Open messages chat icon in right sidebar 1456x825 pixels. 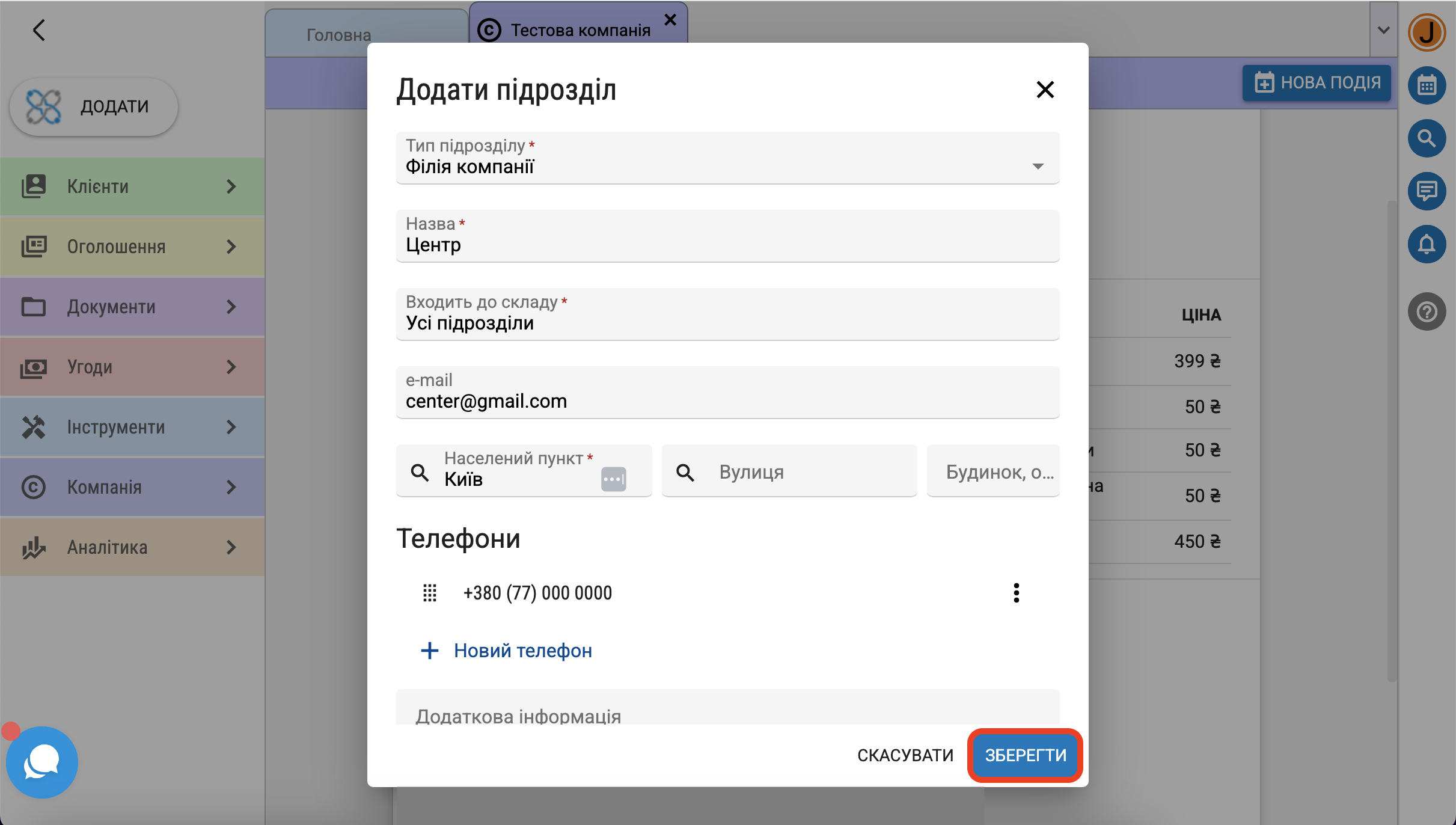[1426, 191]
